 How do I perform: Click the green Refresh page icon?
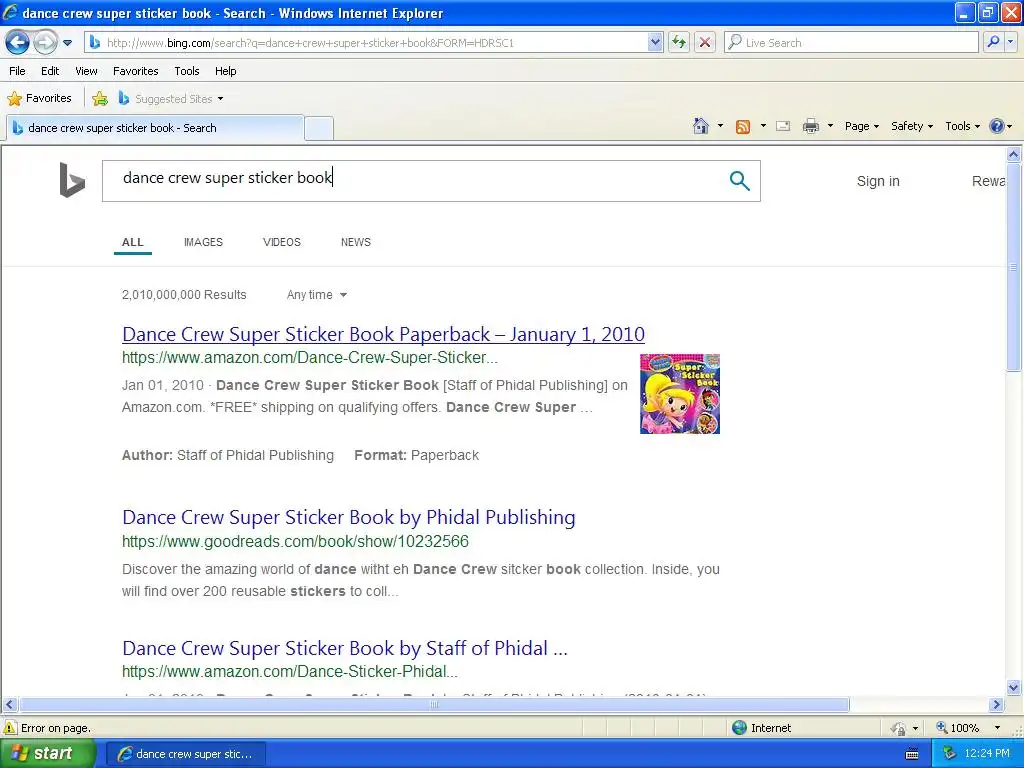679,43
